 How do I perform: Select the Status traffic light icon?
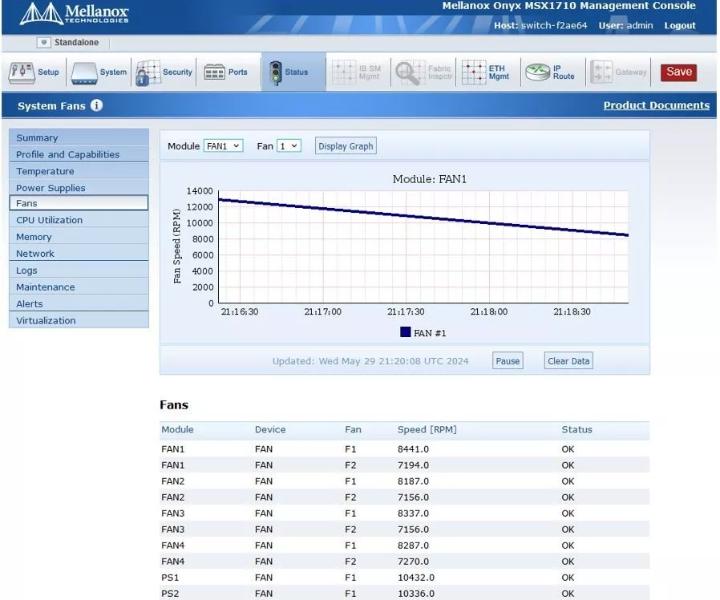276,73
